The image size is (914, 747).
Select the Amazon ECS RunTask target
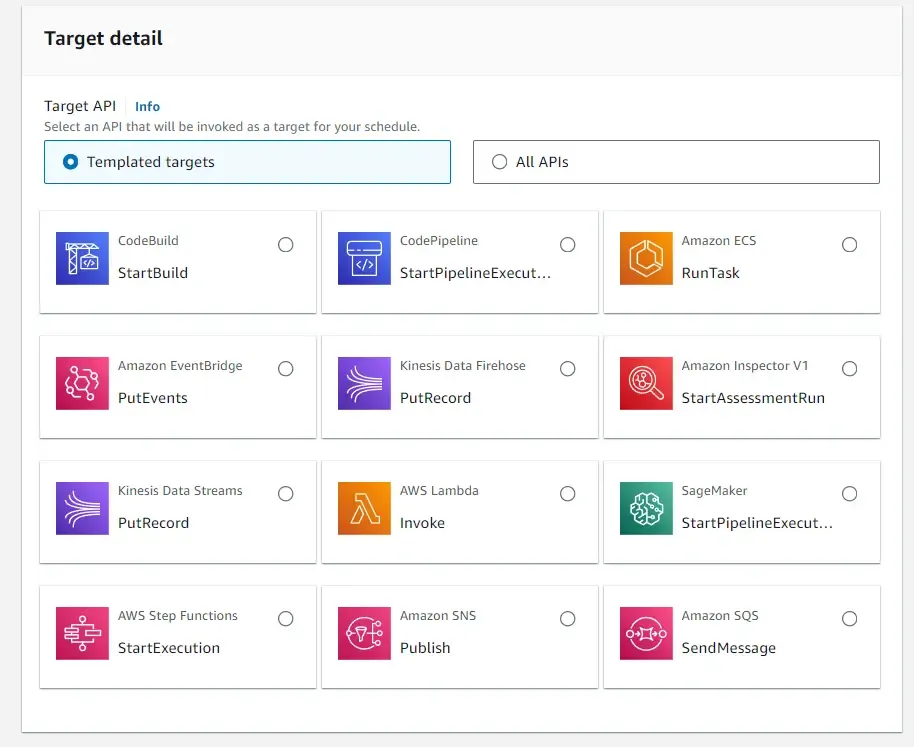(850, 244)
